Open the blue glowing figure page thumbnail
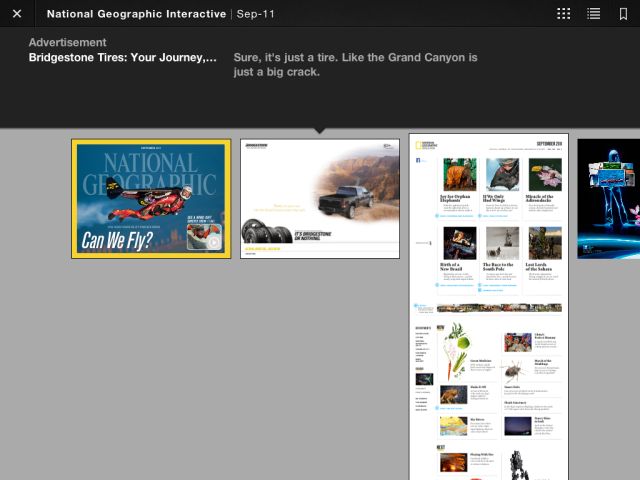Image resolution: width=640 pixels, height=480 pixels. (609, 199)
